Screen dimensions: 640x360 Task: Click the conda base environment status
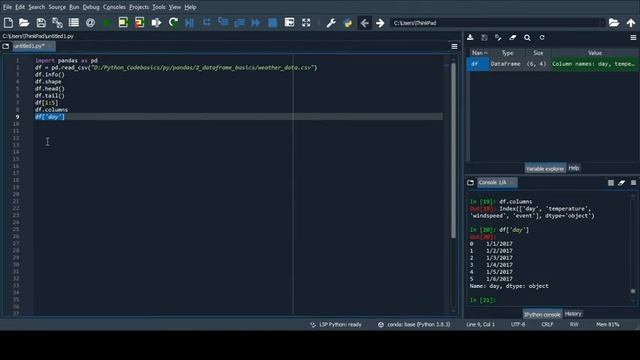click(414, 324)
